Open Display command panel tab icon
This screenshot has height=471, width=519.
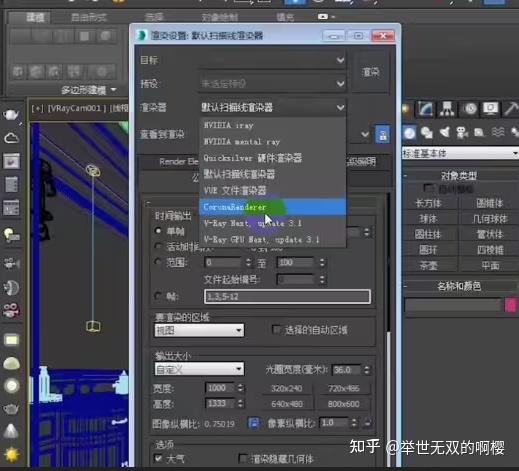(490, 109)
